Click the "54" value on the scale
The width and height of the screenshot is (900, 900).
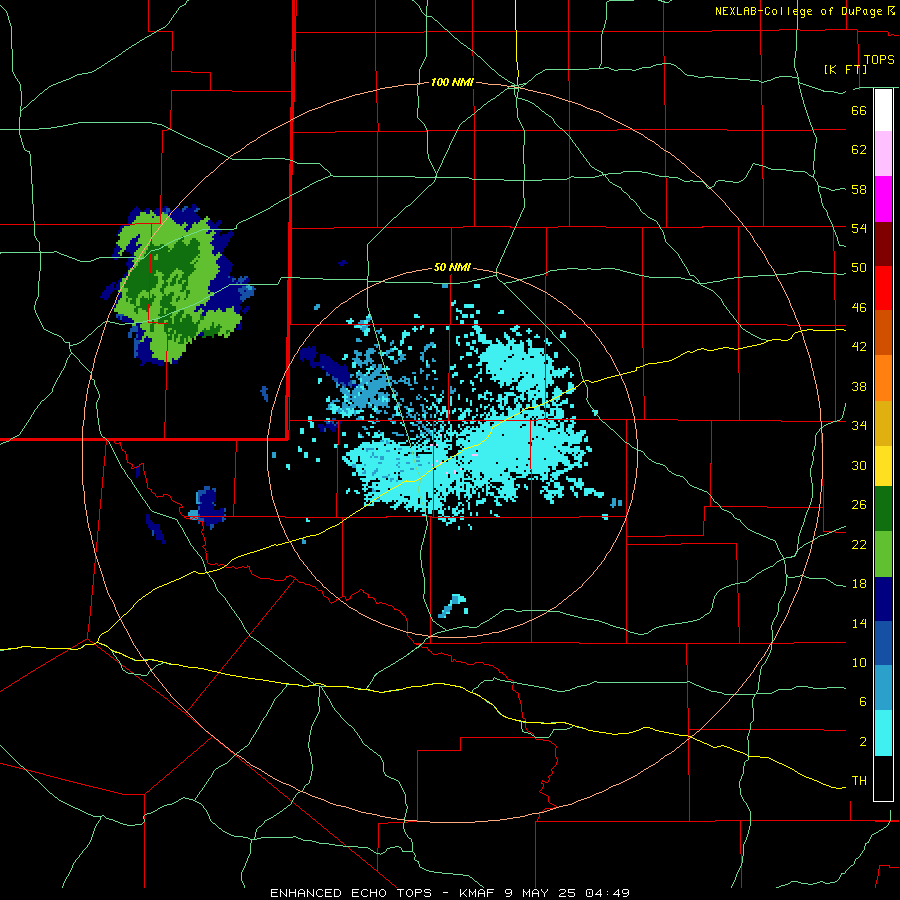pos(859,228)
